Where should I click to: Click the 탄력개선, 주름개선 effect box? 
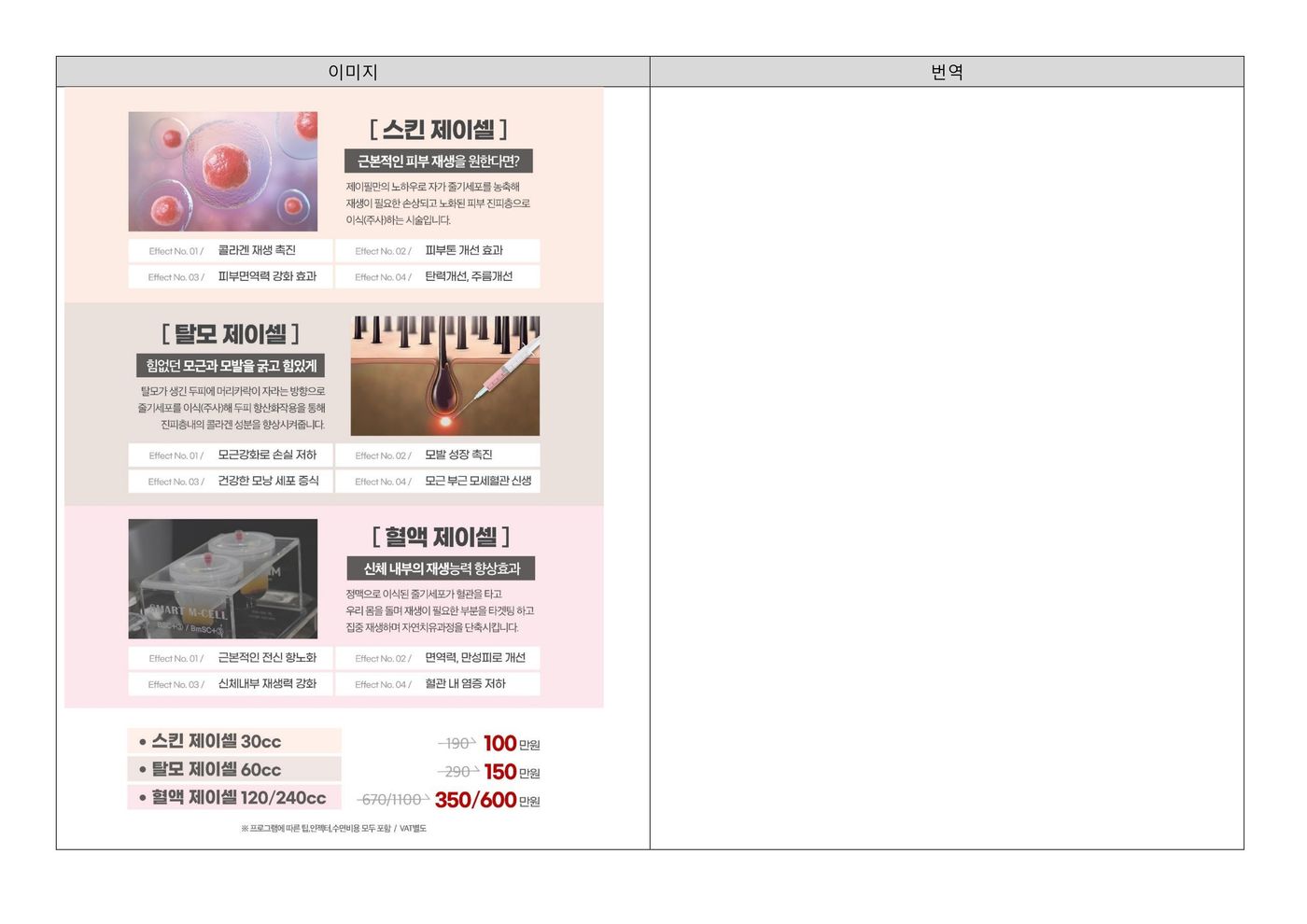[x=438, y=277]
